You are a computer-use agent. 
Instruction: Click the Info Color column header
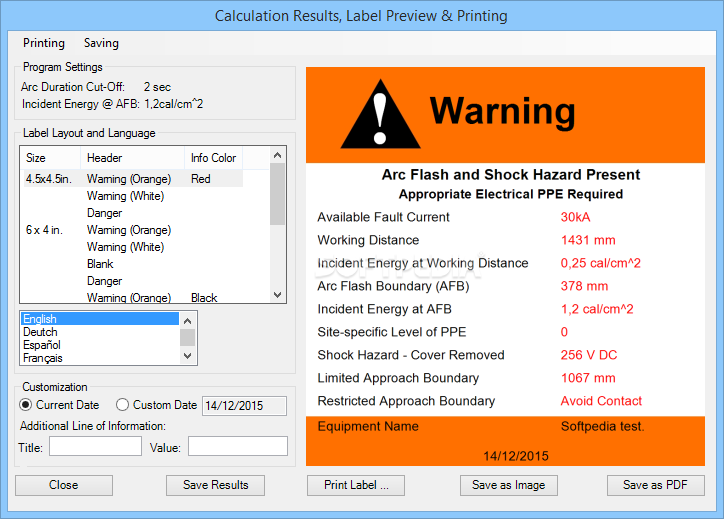[x=214, y=158]
